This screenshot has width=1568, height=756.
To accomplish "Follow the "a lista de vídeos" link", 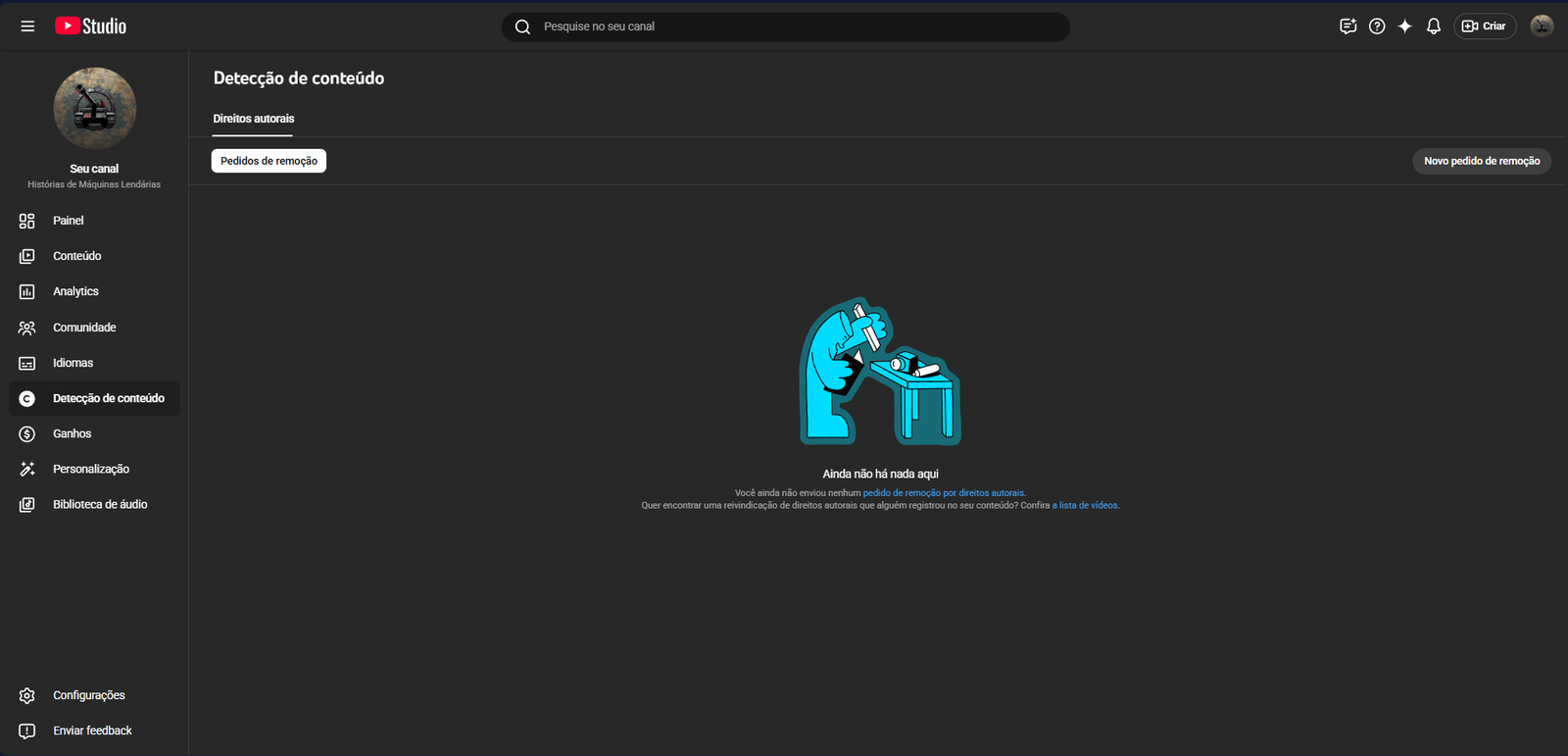I will [1085, 506].
